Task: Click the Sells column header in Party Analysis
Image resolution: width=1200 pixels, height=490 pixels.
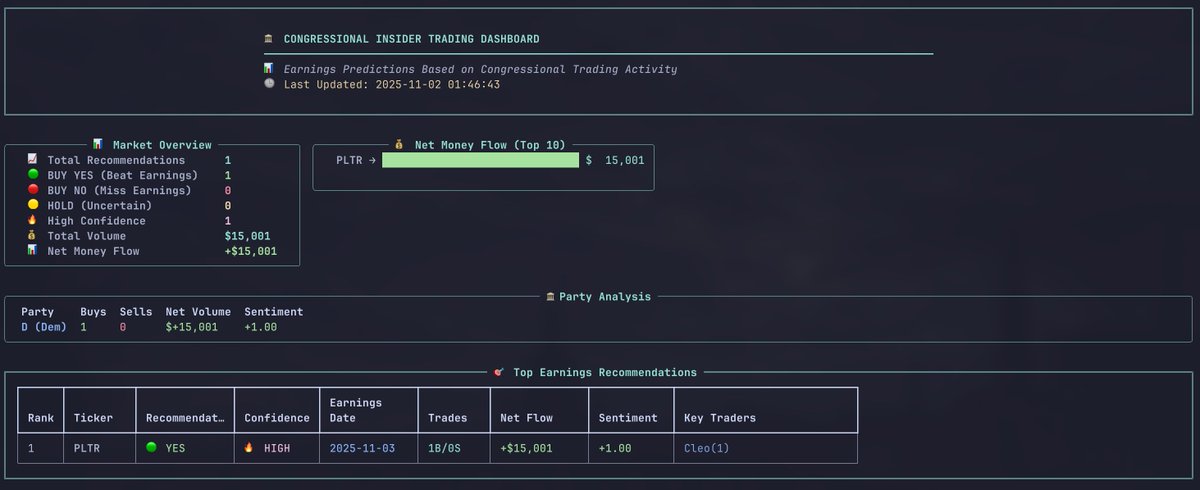Action: (x=136, y=312)
